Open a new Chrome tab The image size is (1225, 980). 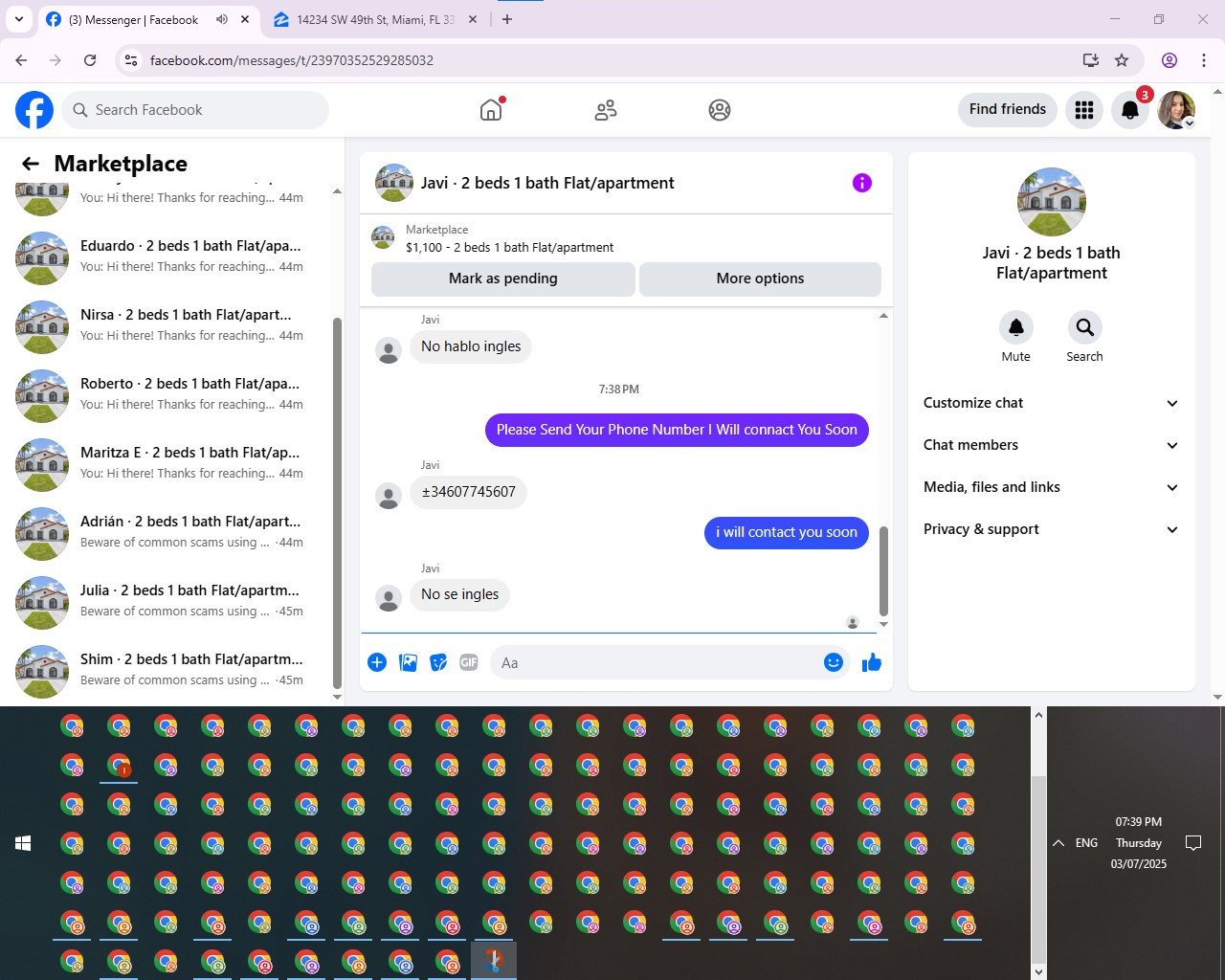507,19
